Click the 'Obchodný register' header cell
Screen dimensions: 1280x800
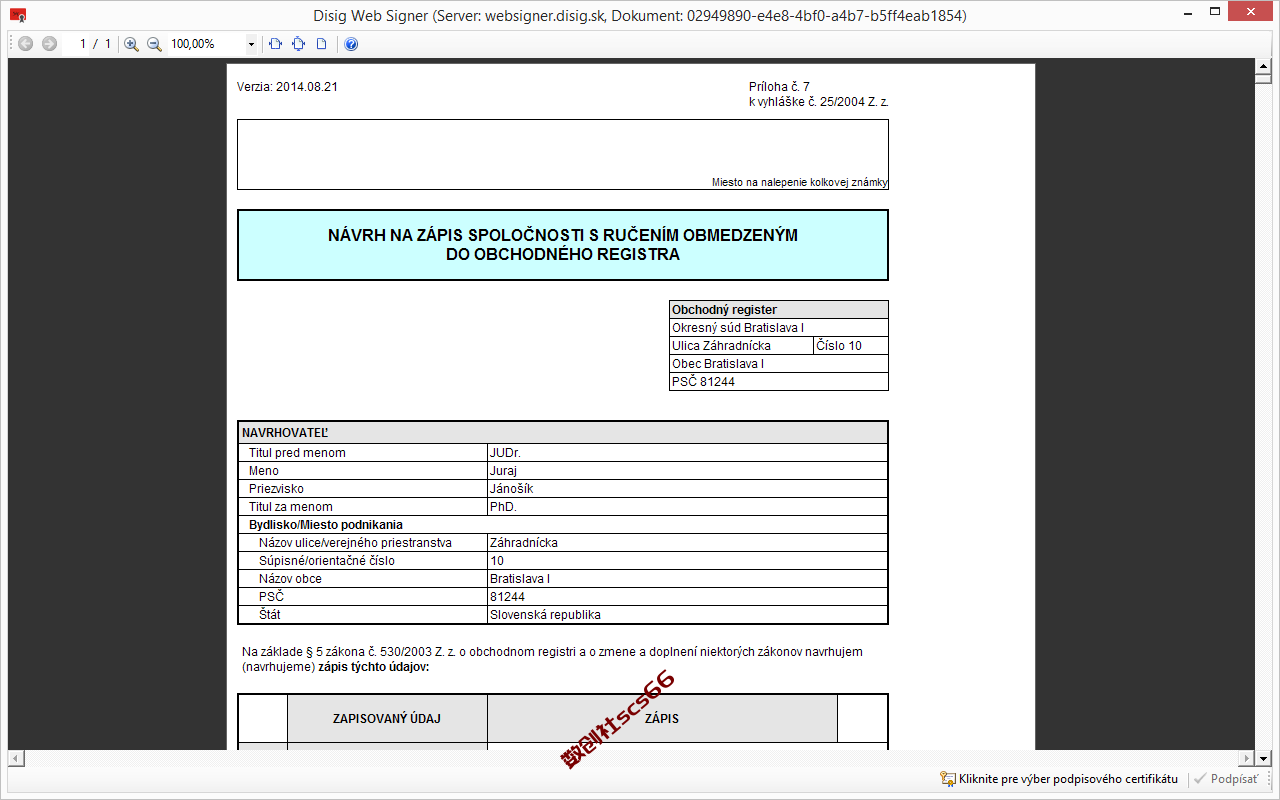[779, 310]
